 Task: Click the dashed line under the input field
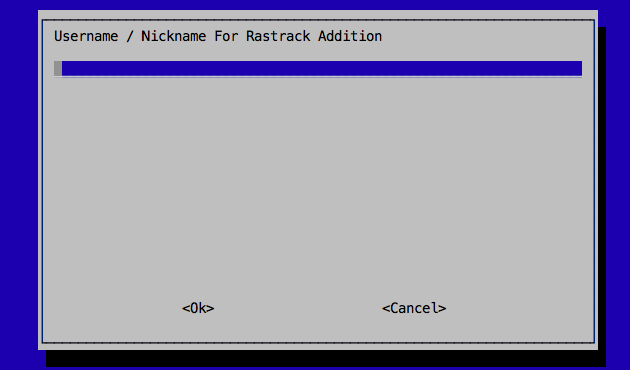(x=318, y=77)
